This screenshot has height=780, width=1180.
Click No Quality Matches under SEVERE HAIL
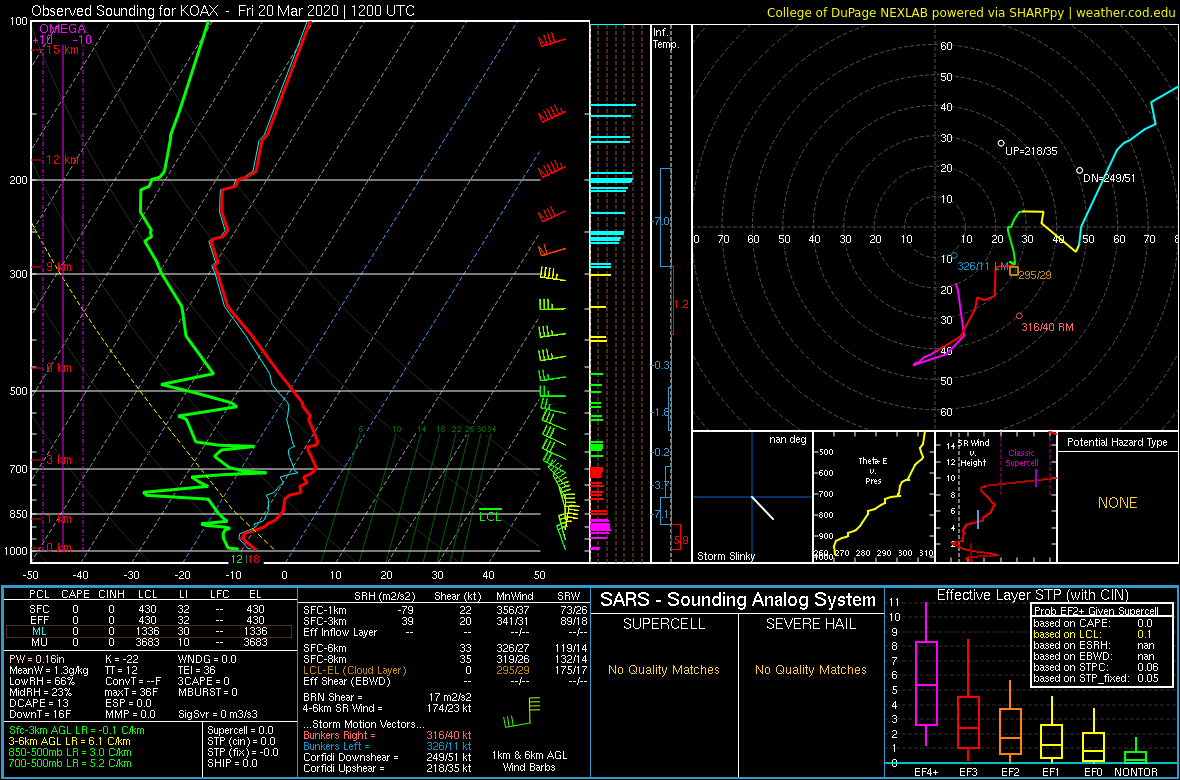click(x=810, y=669)
